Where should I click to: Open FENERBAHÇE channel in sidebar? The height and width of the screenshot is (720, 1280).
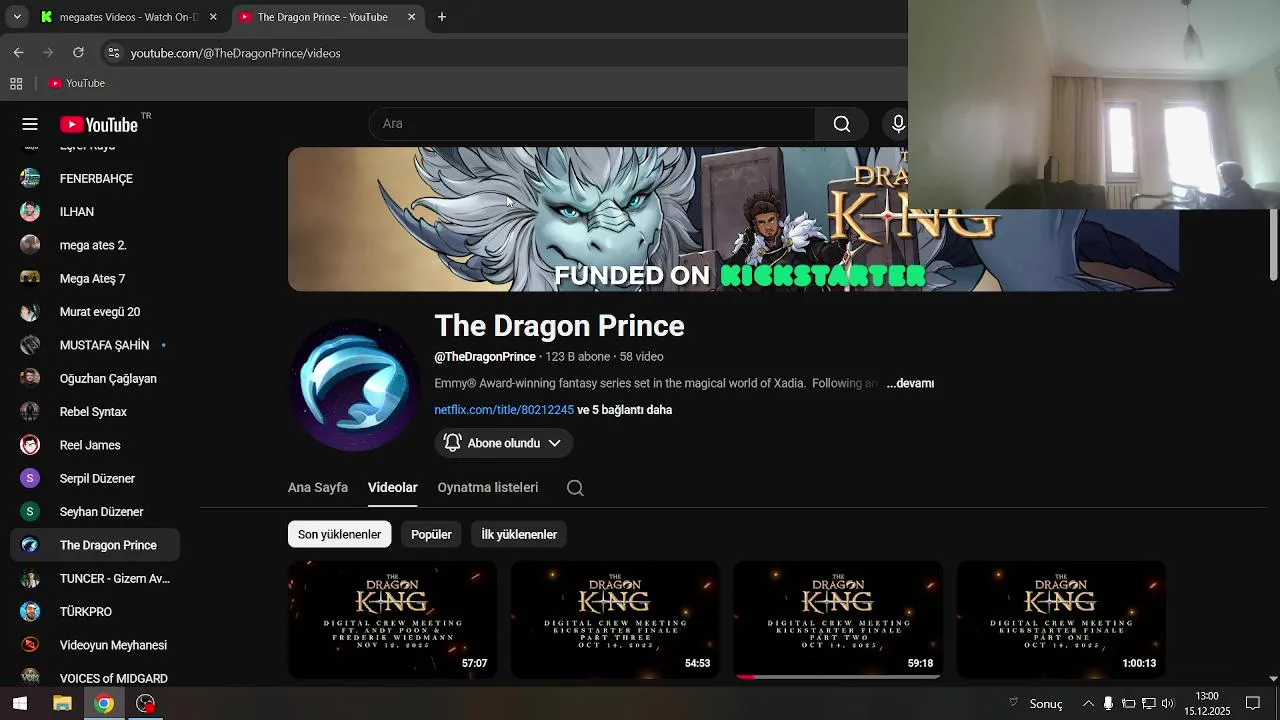click(95, 178)
